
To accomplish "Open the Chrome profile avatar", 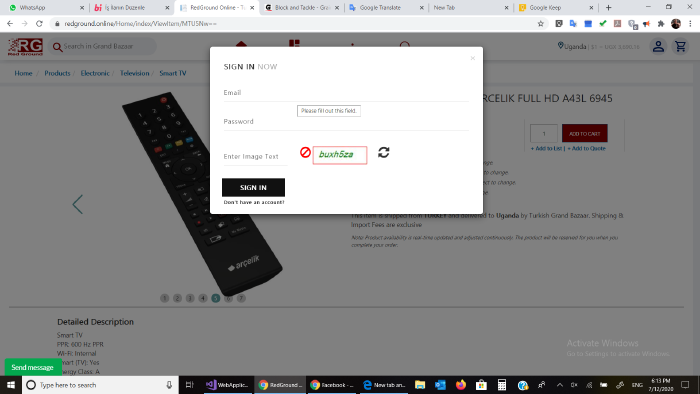I will point(675,24).
